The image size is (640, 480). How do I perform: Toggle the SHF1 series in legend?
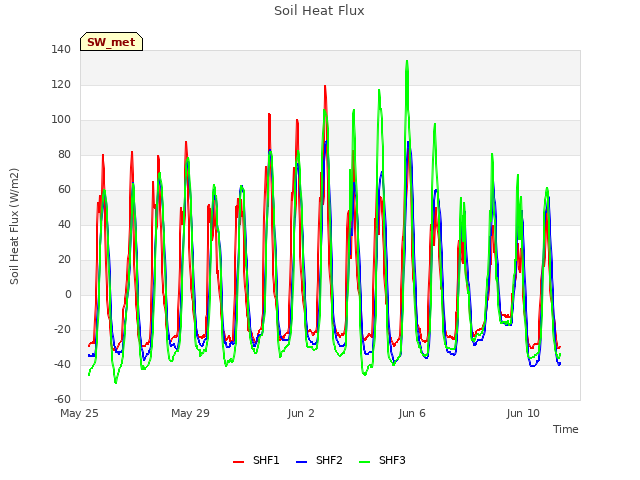pos(256,460)
